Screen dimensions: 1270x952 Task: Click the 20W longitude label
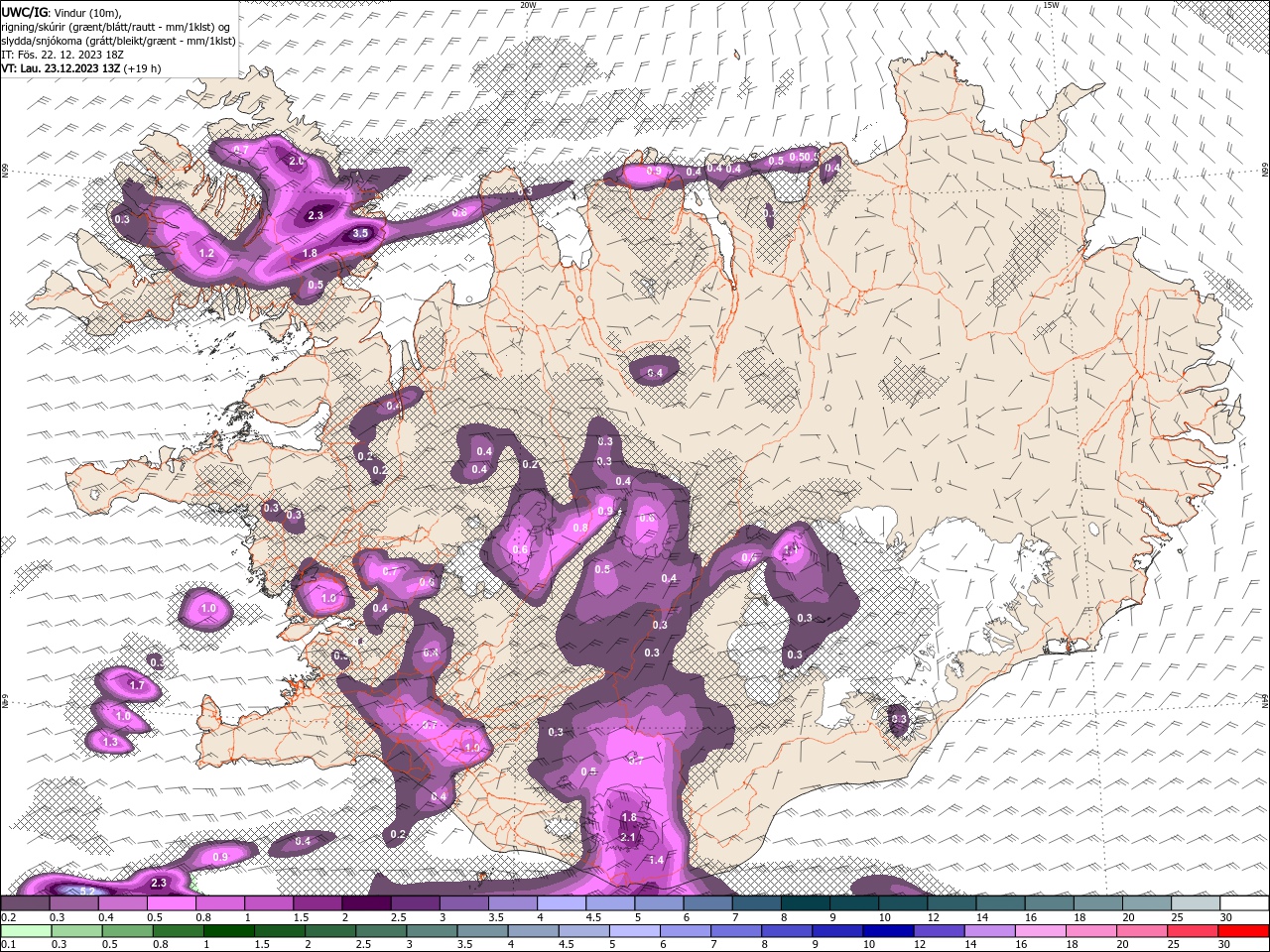coord(528,5)
